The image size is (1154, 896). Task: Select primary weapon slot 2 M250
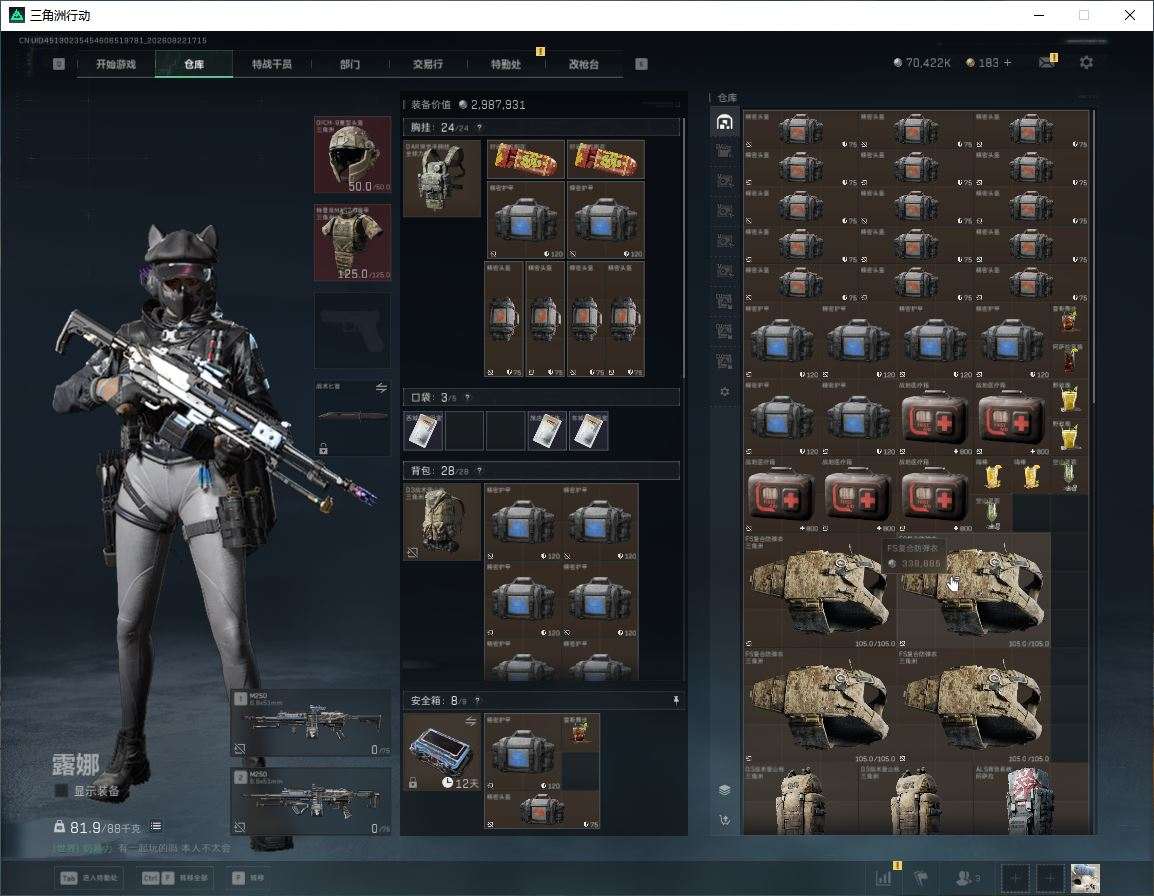click(x=311, y=802)
